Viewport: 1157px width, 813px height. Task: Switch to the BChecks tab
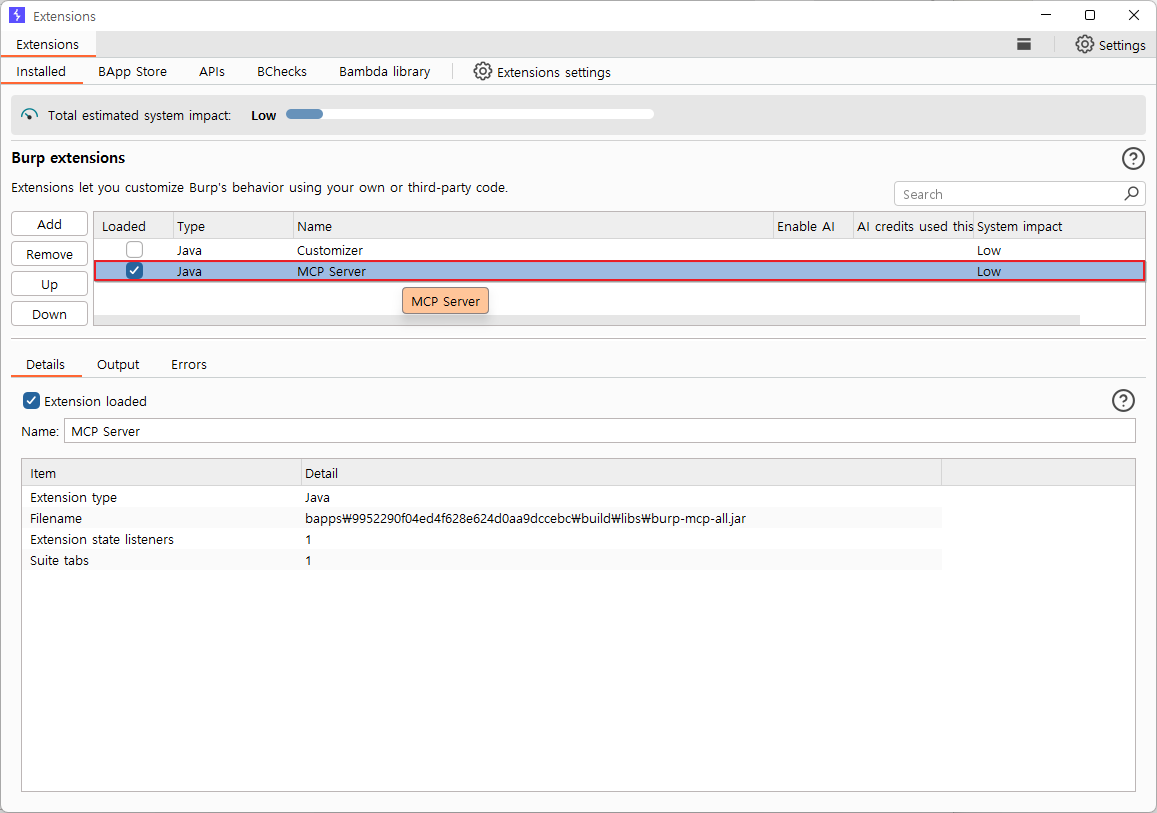(x=282, y=72)
